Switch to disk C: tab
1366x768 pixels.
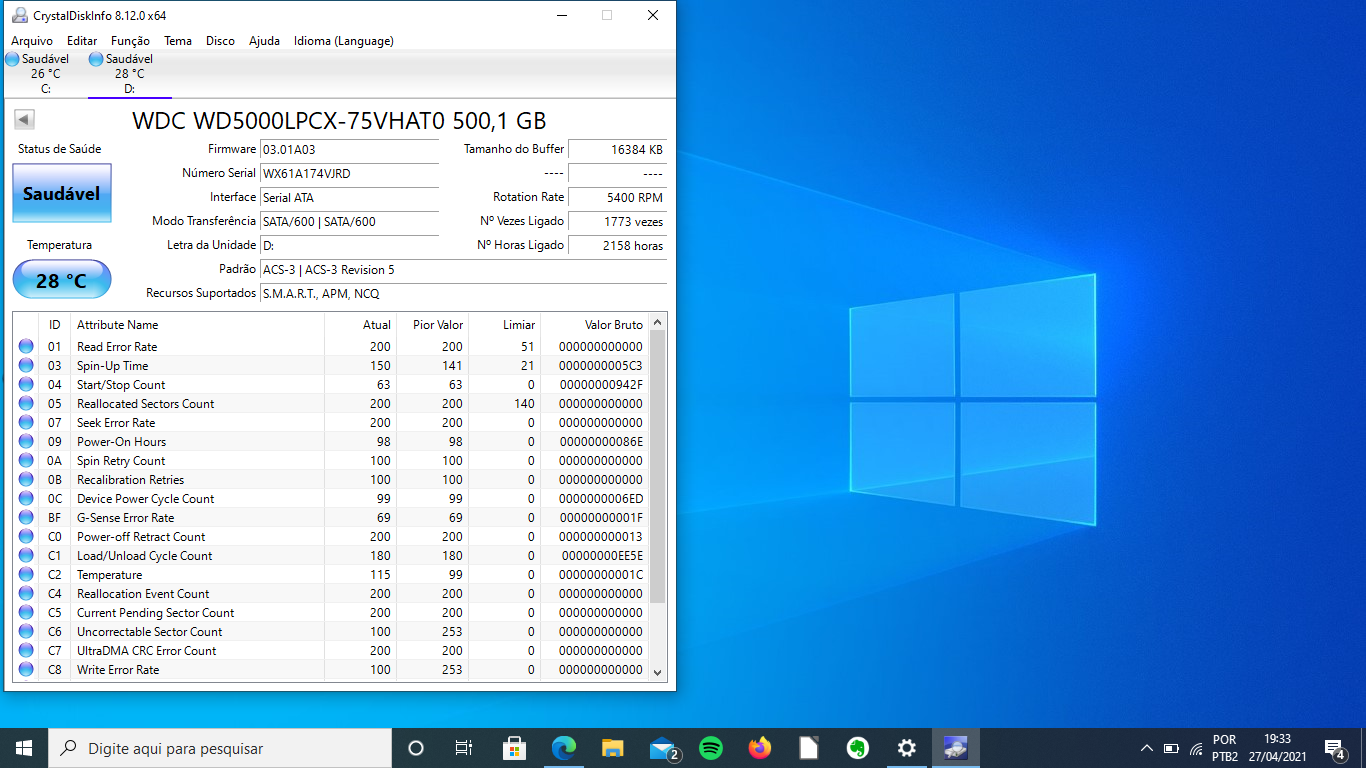pyautogui.click(x=45, y=74)
